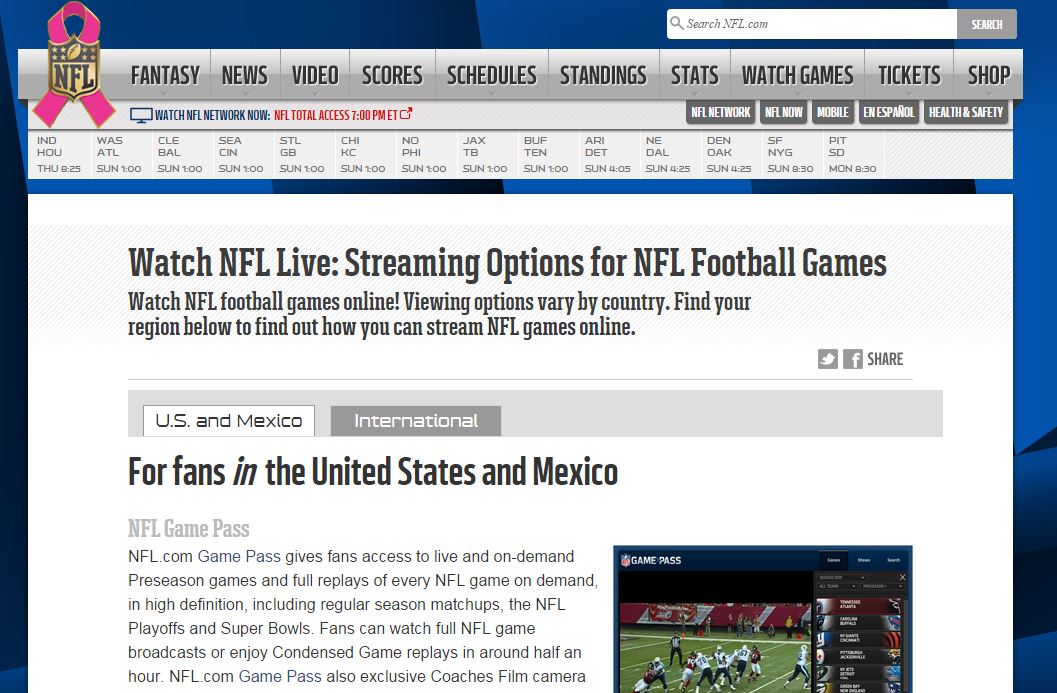This screenshot has height=693, width=1057.
Task: Click the Game Pass logo in the screenshot
Action: pos(651,560)
